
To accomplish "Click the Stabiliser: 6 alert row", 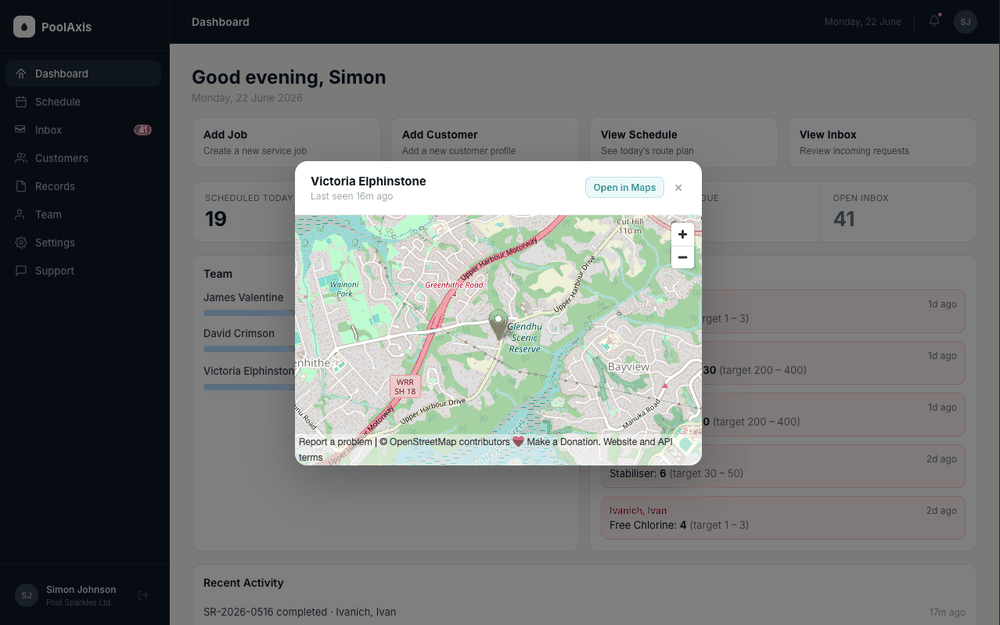I will pos(783,466).
